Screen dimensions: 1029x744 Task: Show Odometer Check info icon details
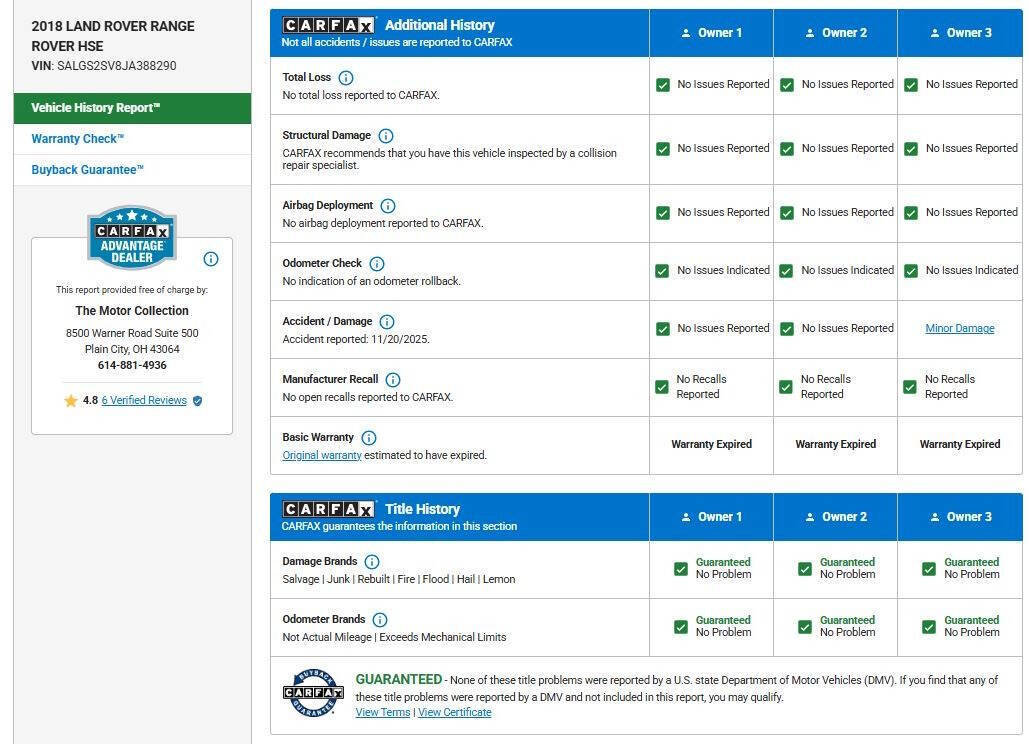pos(377,264)
